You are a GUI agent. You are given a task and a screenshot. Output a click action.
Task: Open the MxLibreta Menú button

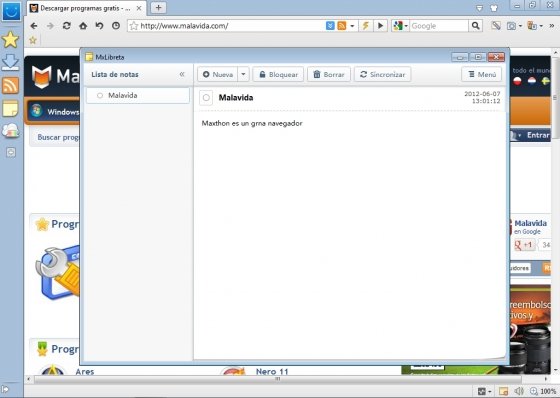point(482,74)
